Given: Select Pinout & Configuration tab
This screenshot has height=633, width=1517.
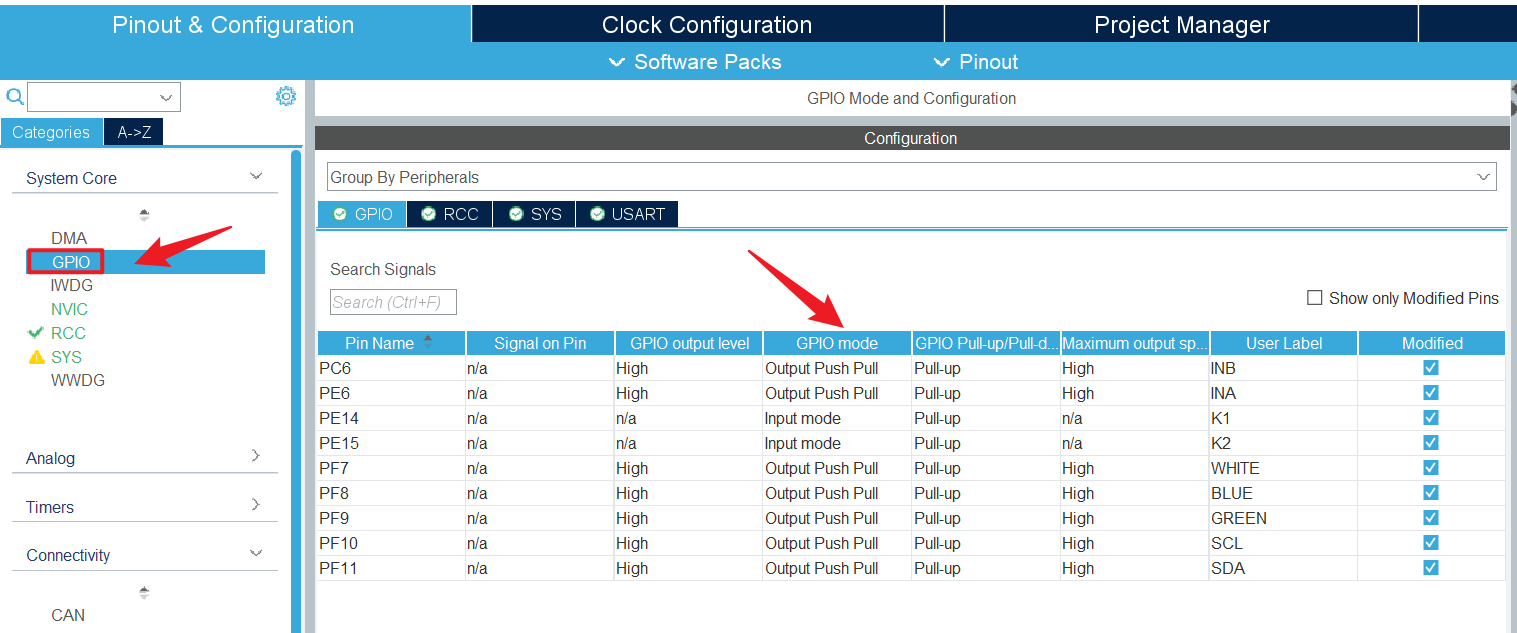Looking at the screenshot, I should coord(234,24).
